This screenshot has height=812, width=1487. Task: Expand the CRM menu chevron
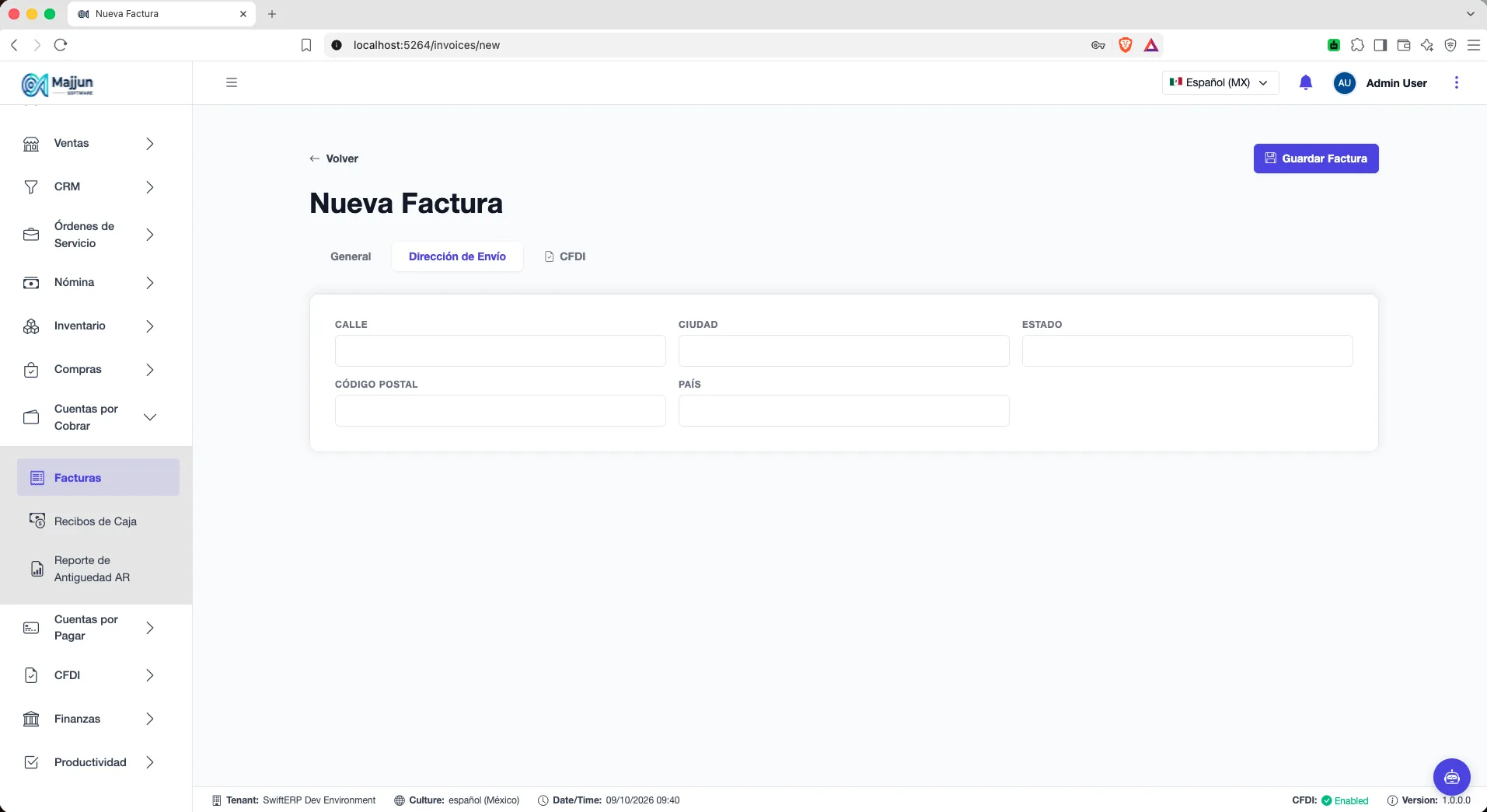pos(150,187)
